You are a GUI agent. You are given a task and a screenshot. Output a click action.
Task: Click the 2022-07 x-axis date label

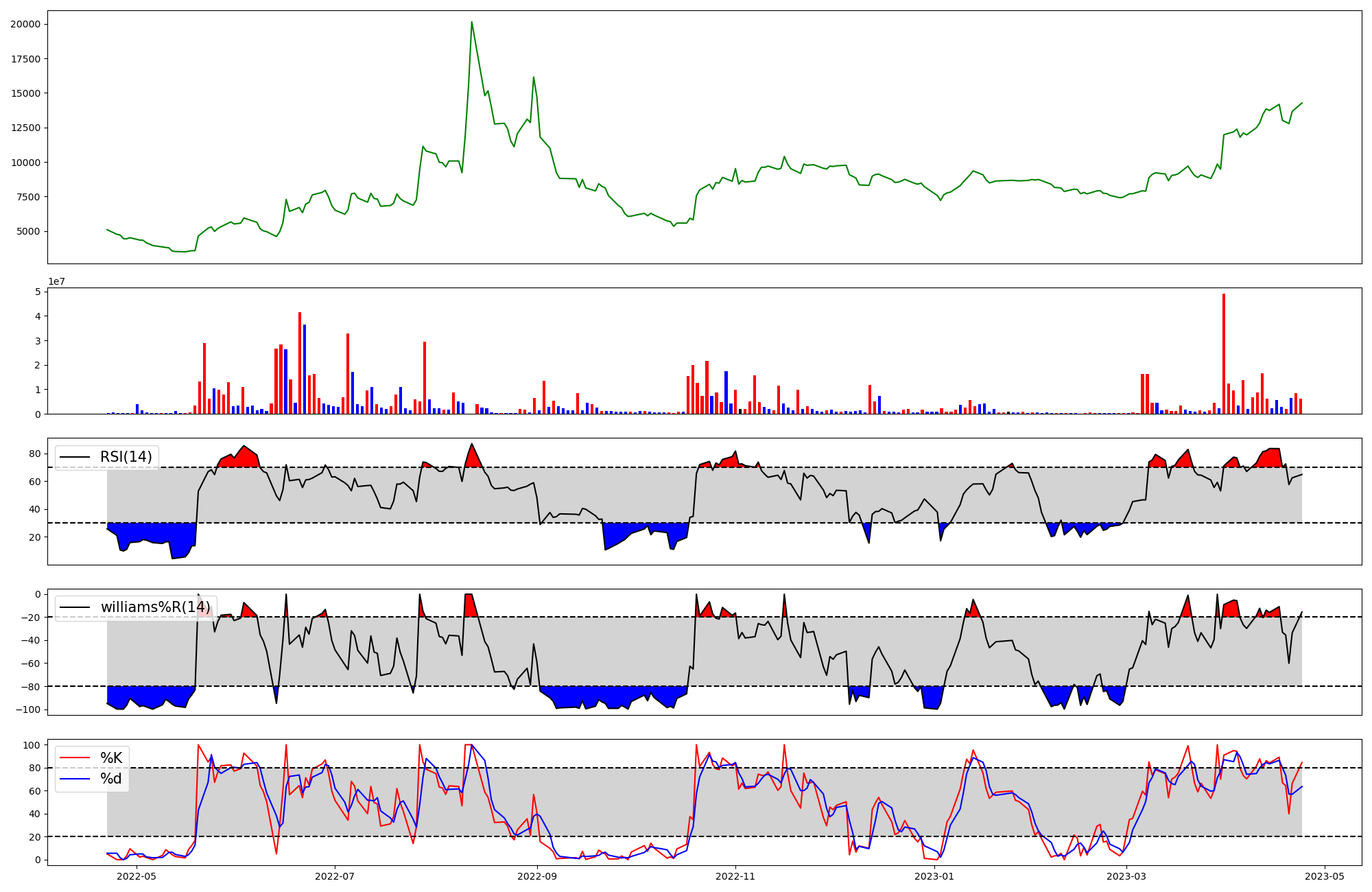point(335,876)
